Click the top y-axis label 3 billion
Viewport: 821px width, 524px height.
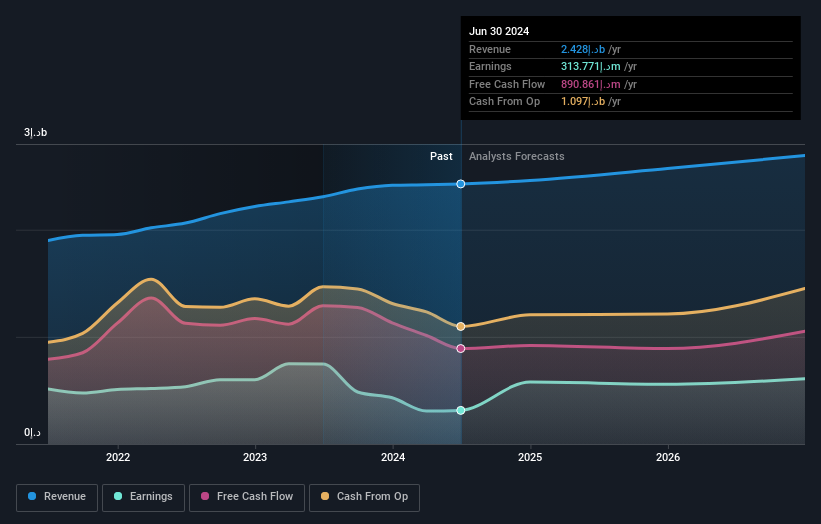[35, 132]
